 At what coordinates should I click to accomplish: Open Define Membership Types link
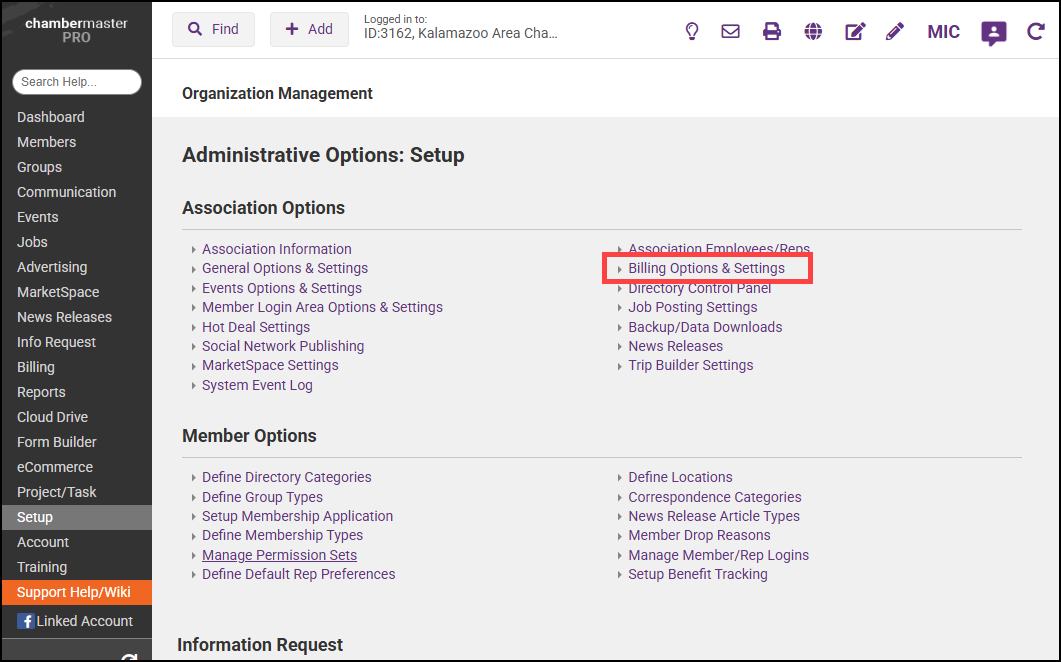(282, 535)
